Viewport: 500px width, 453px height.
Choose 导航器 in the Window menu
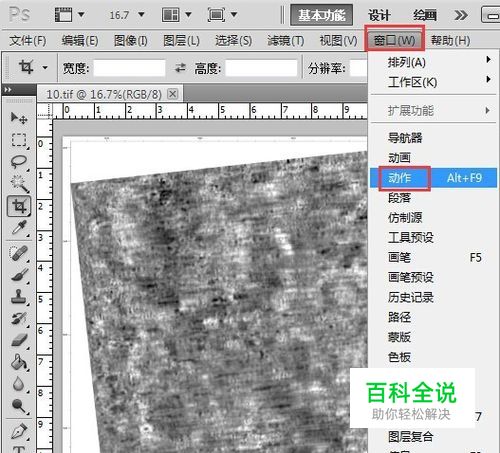coord(433,138)
